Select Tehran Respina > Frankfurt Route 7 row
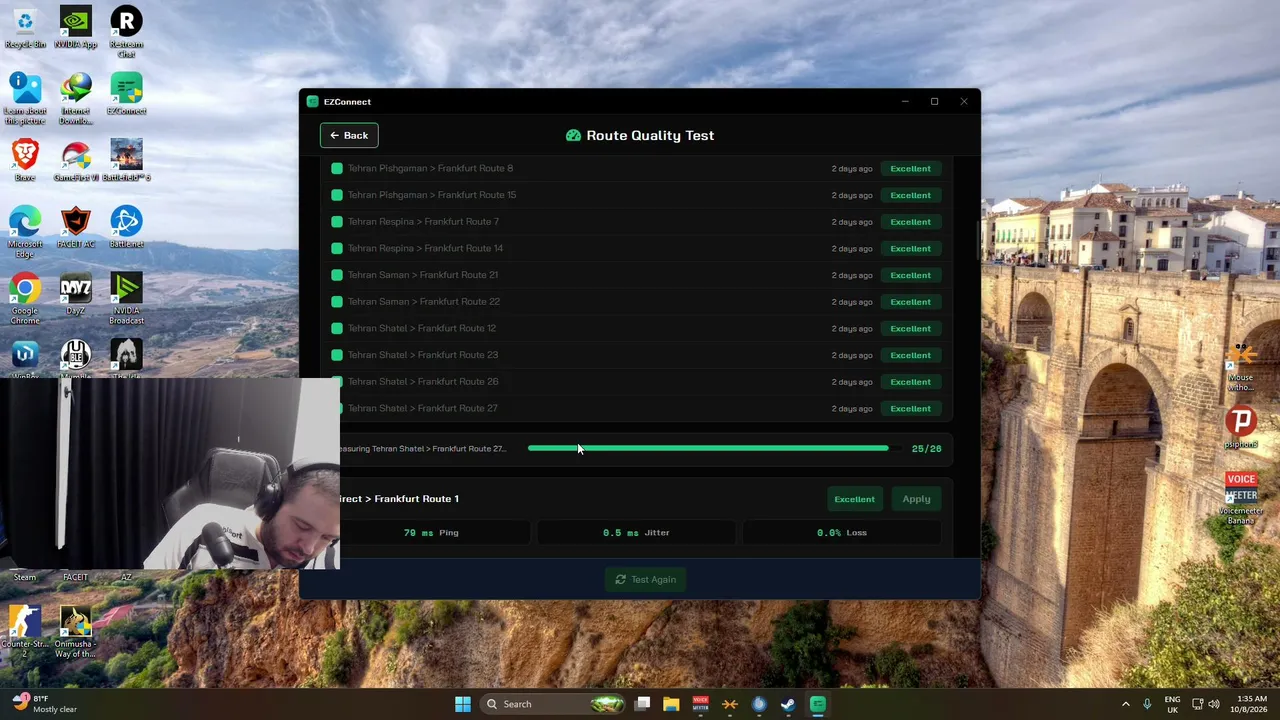The image size is (1280, 720). [635, 222]
